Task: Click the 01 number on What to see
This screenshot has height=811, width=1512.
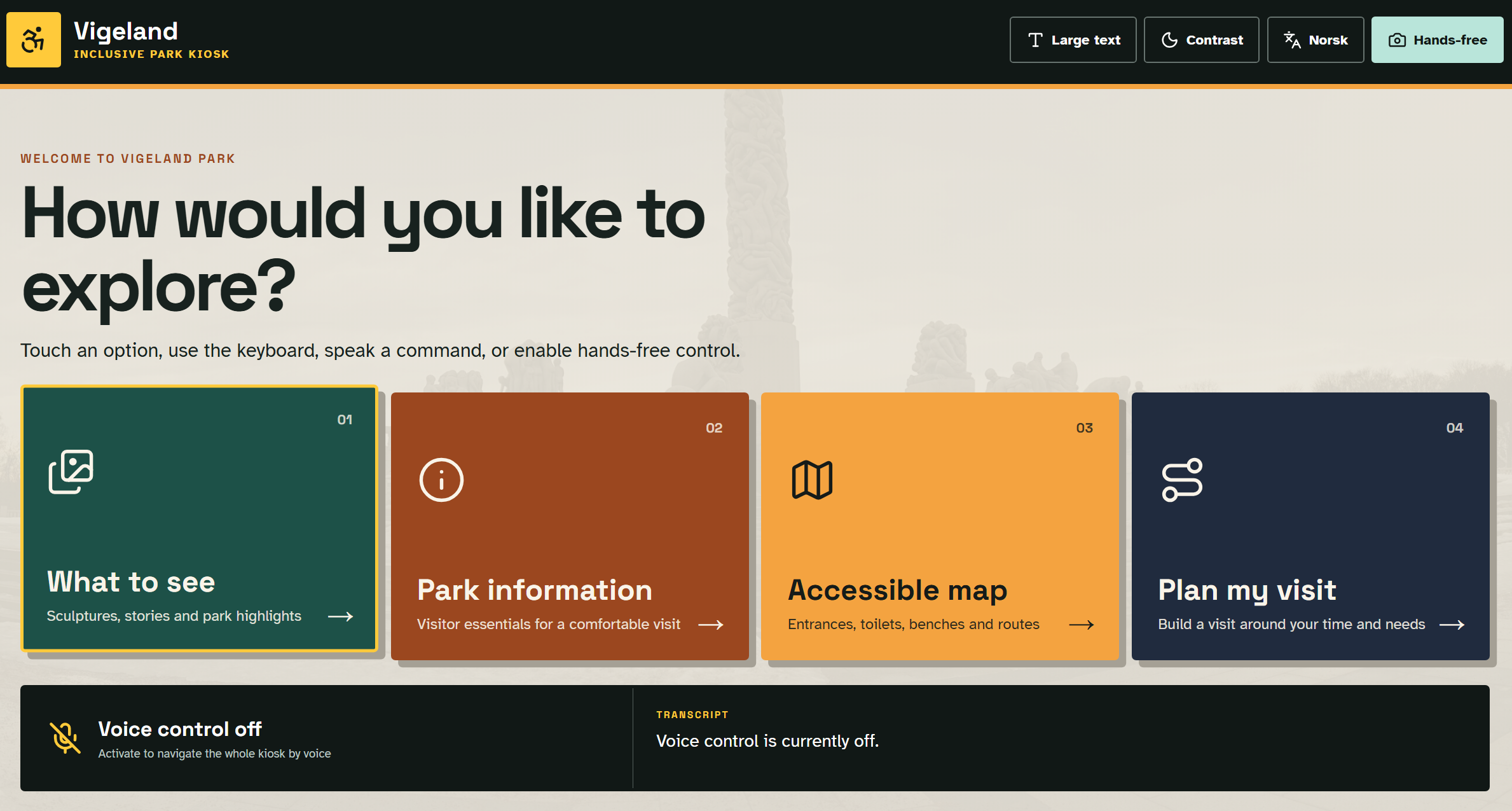Action: pyautogui.click(x=345, y=420)
